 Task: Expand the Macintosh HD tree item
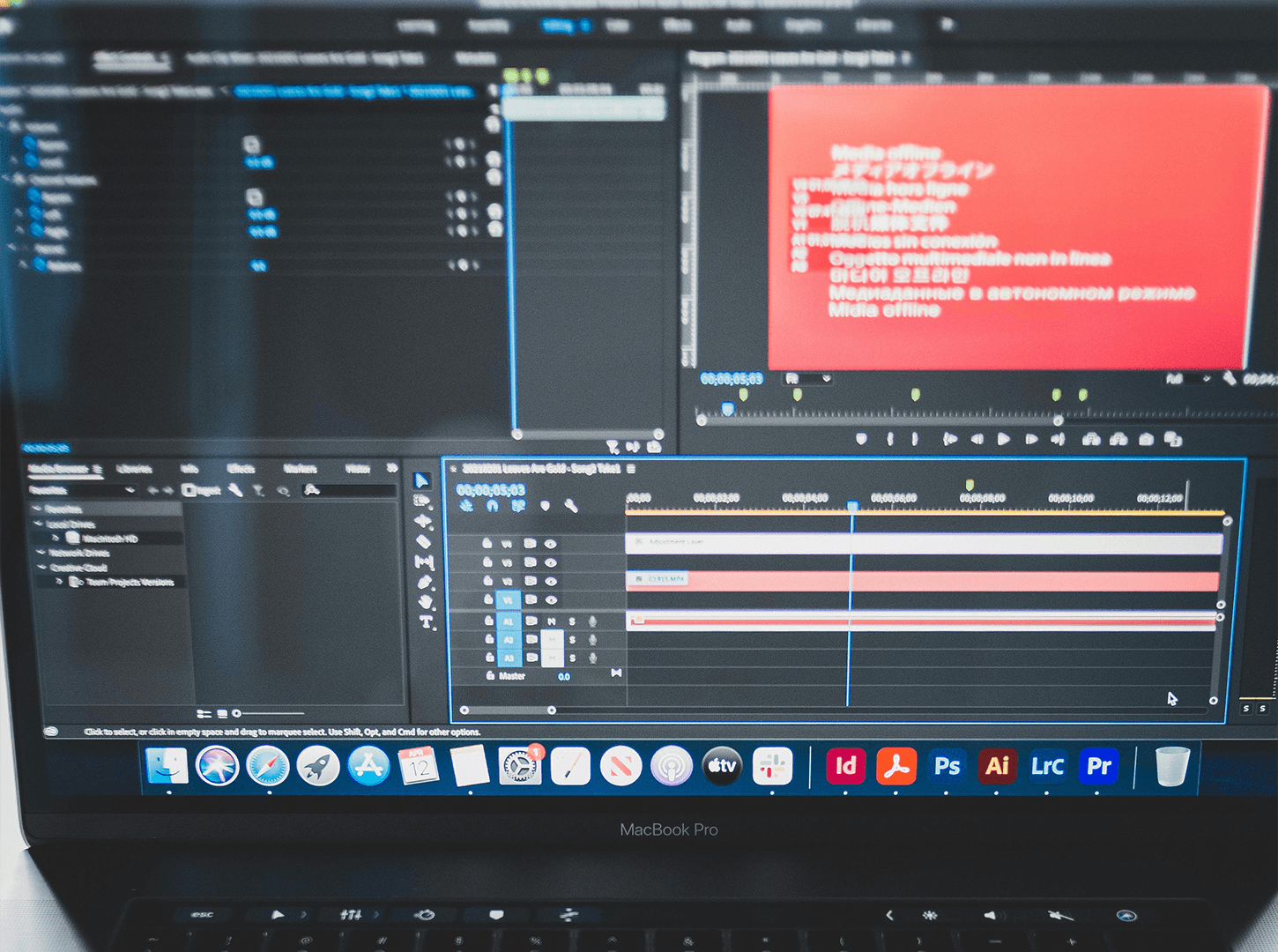click(x=56, y=538)
